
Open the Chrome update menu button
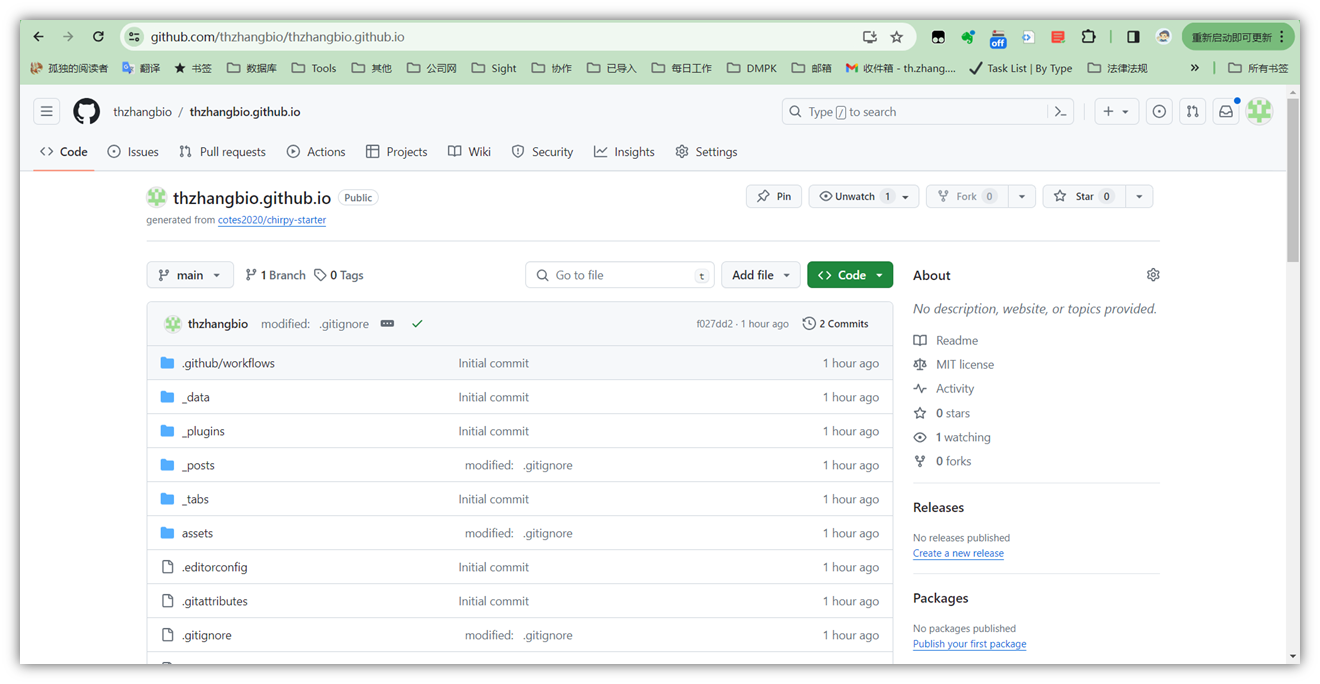[1238, 37]
